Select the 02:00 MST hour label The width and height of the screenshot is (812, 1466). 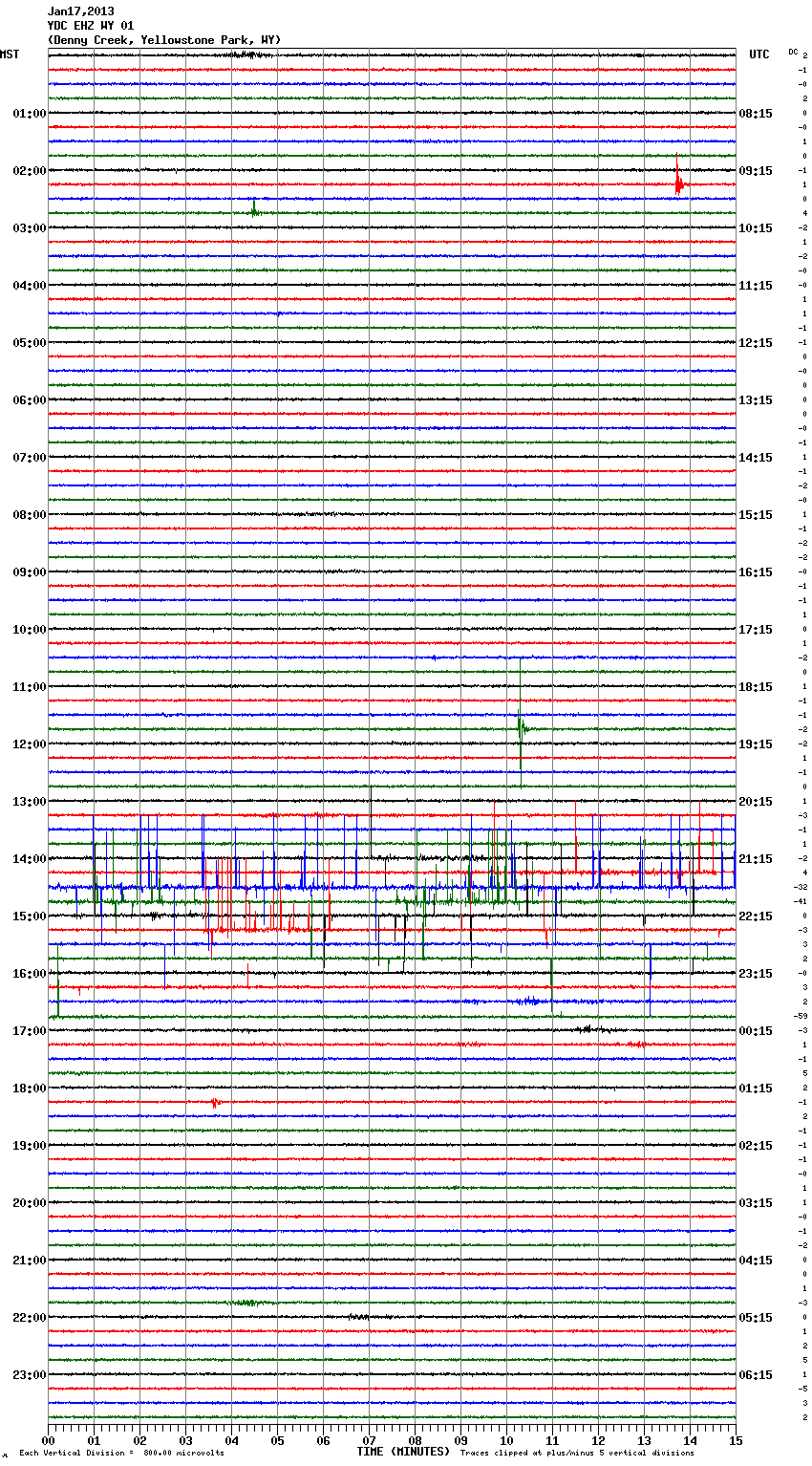click(x=29, y=171)
